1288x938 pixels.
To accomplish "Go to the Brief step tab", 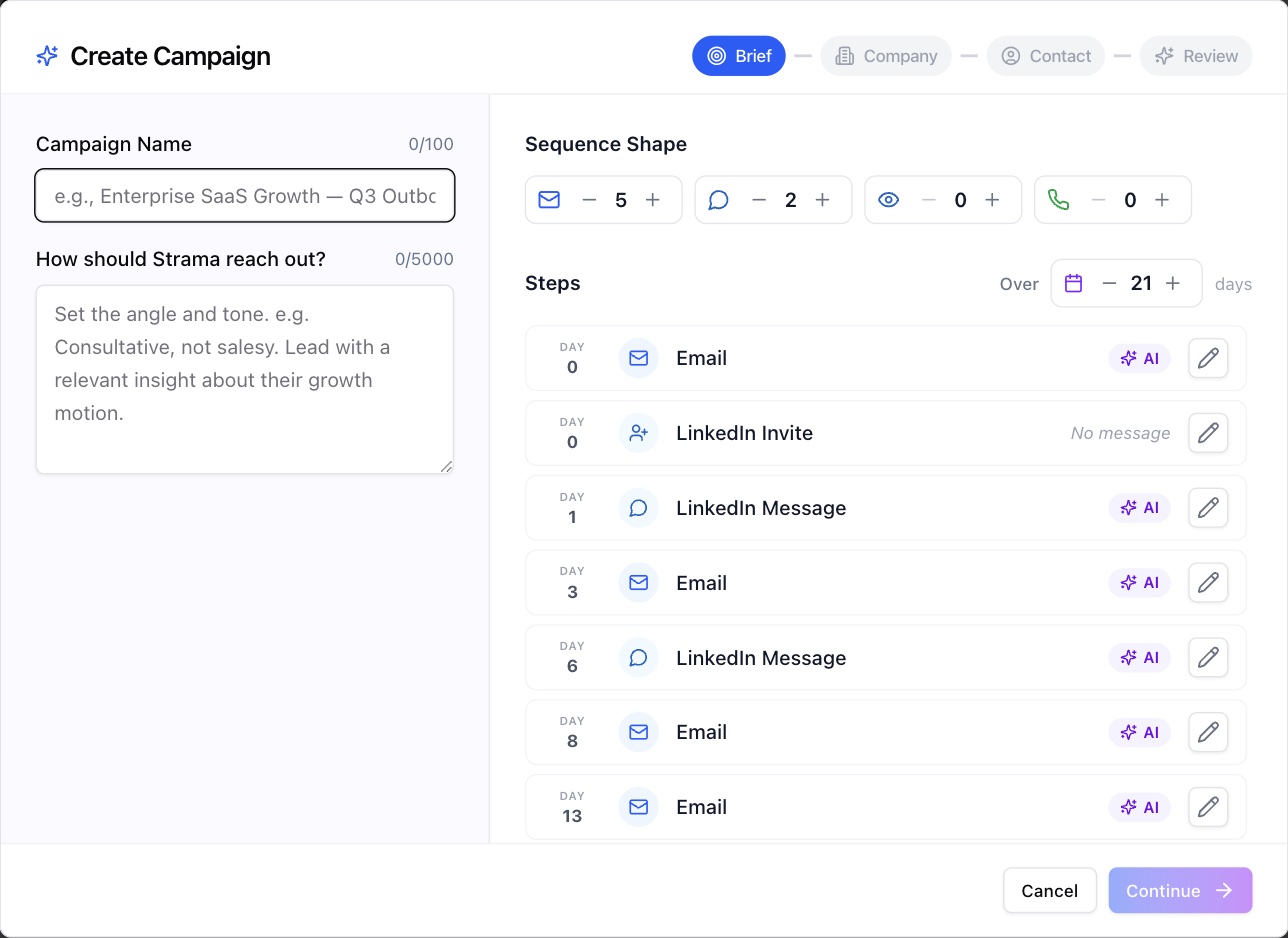I will (739, 56).
